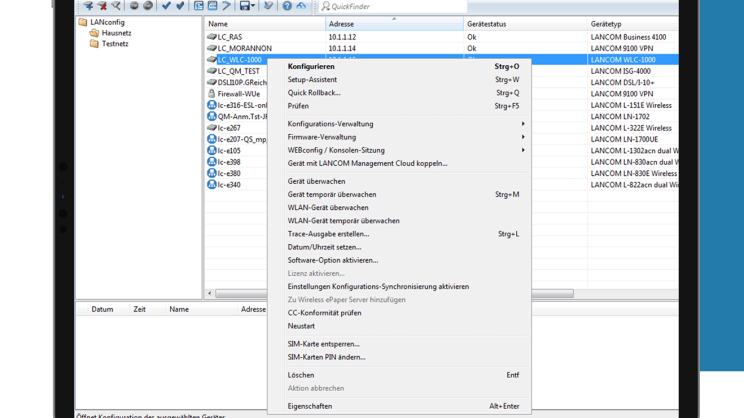Click the blue access point icon beside lc-e340

212,185
